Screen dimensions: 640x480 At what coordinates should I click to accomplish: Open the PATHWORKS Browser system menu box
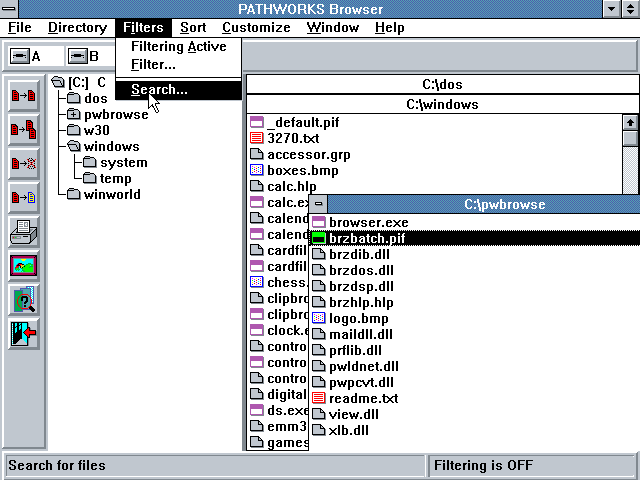(9, 9)
